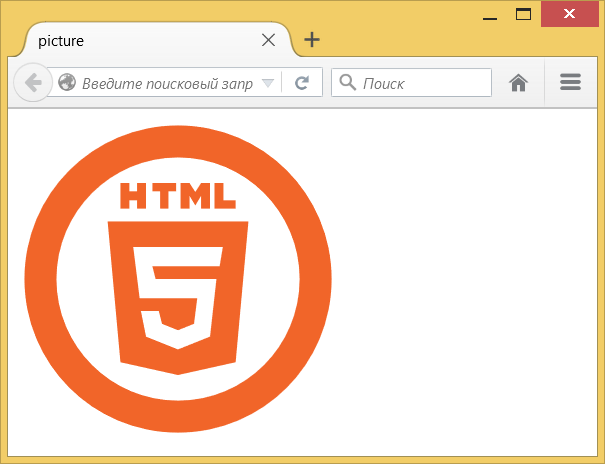This screenshot has width=605, height=464.
Task: Open a new tab with plus button
Action: (x=312, y=40)
